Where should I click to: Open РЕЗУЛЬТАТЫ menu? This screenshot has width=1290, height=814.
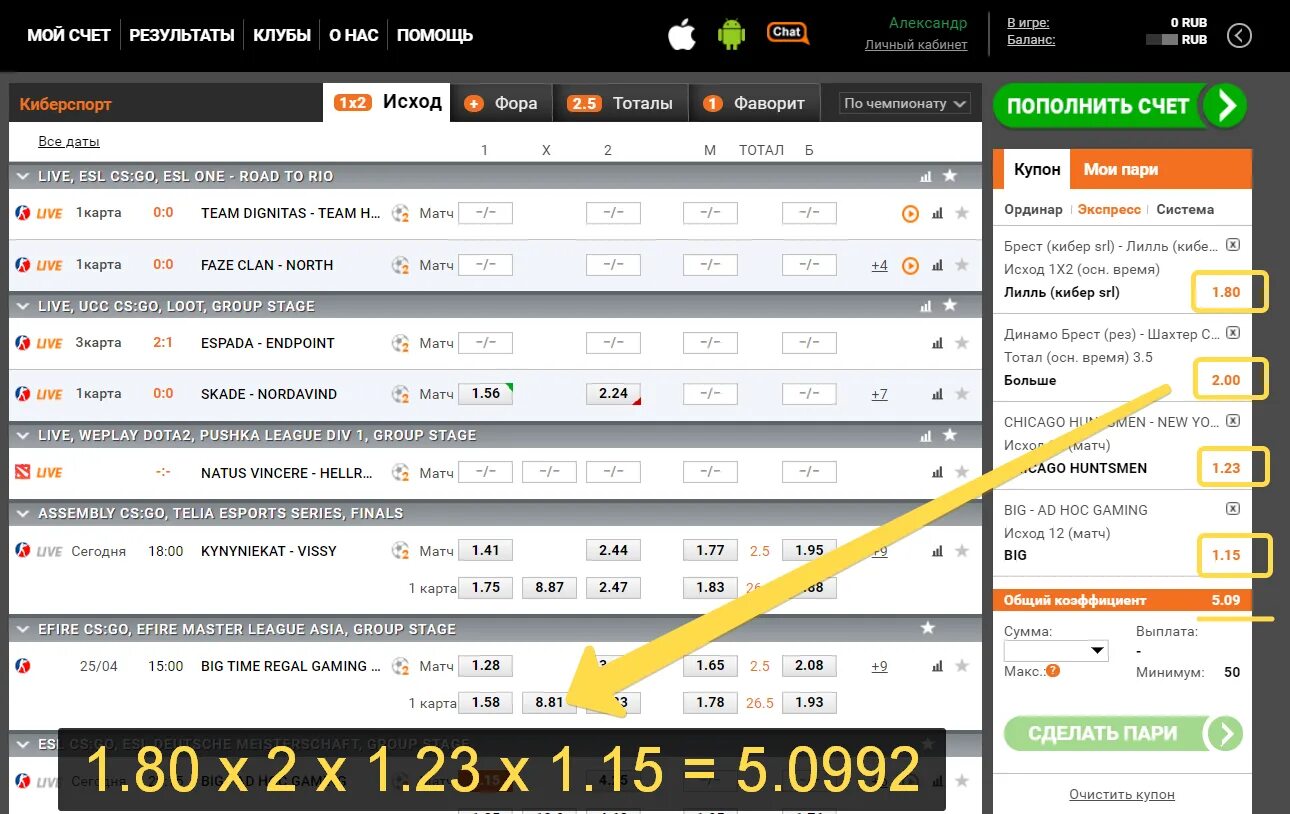[182, 35]
